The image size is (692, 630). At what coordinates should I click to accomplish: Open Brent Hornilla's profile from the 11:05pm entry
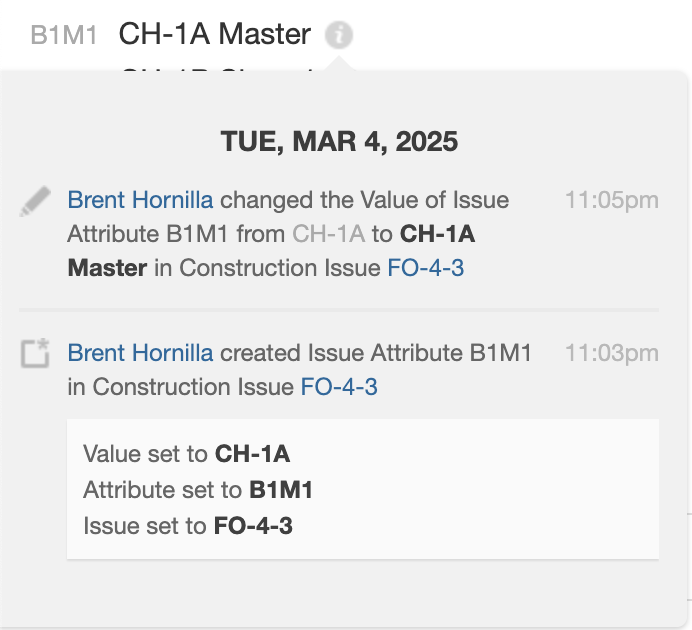point(140,200)
